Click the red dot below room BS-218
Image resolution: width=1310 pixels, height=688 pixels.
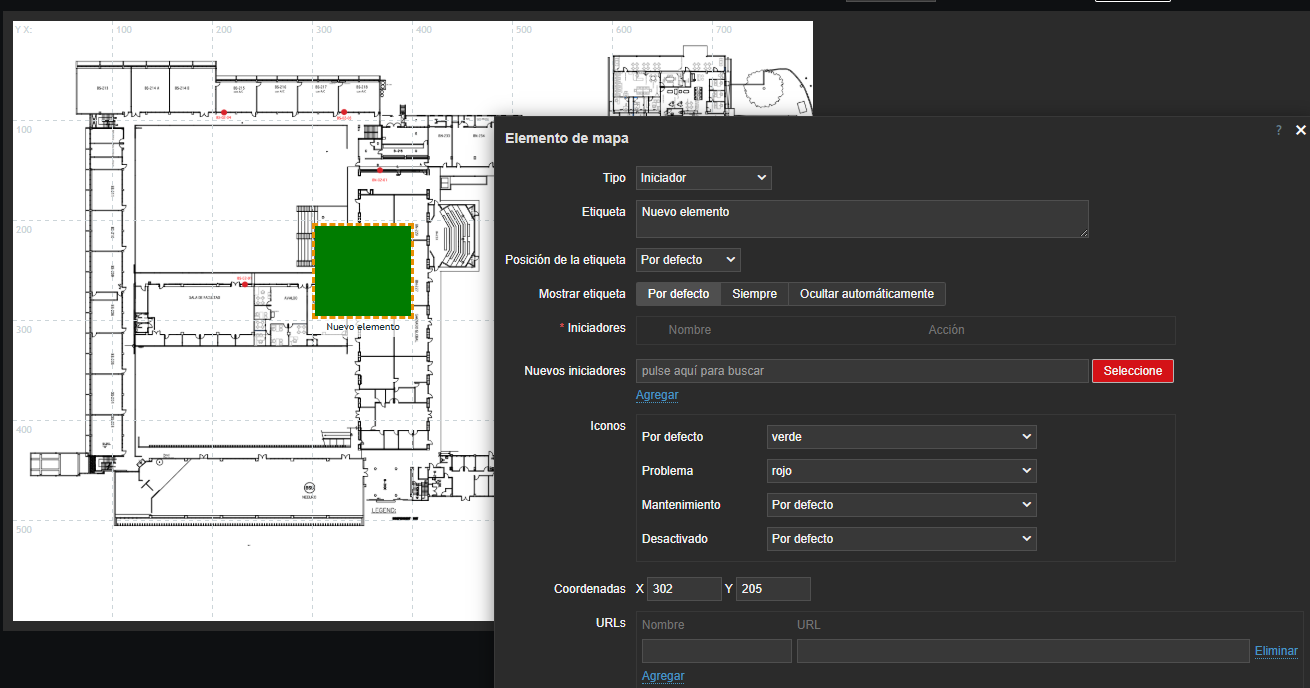(x=343, y=113)
